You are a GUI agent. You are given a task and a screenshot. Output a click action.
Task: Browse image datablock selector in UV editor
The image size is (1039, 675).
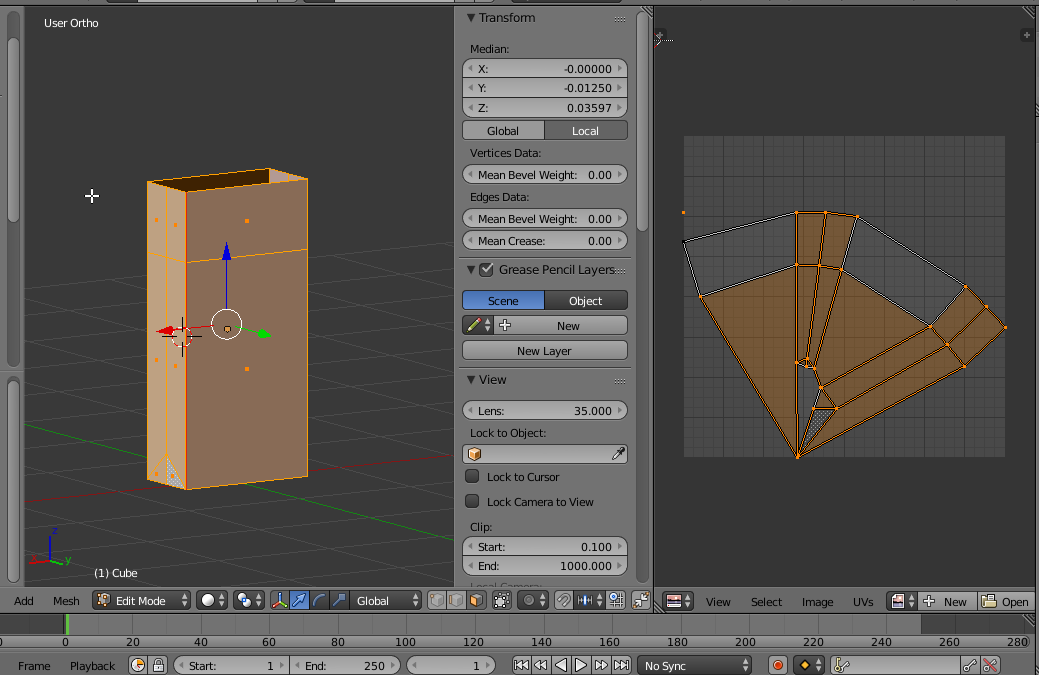point(902,601)
